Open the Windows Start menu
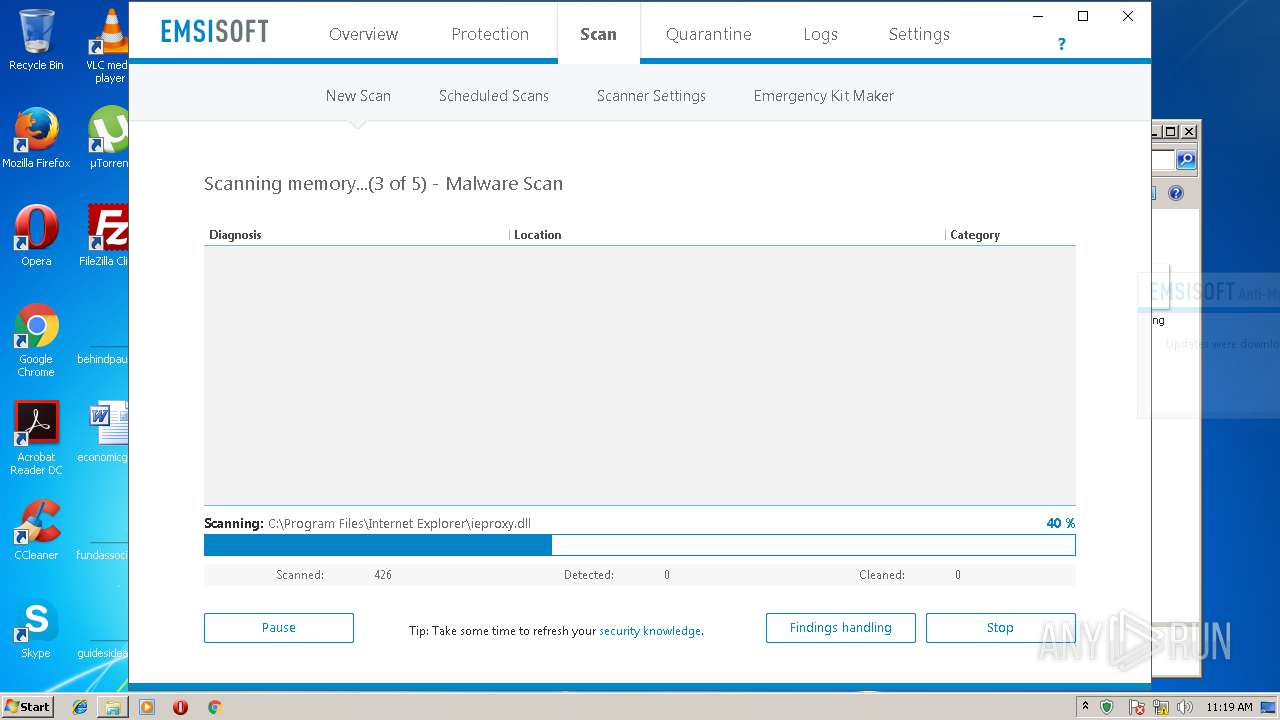Image resolution: width=1280 pixels, height=720 pixels. (27, 707)
